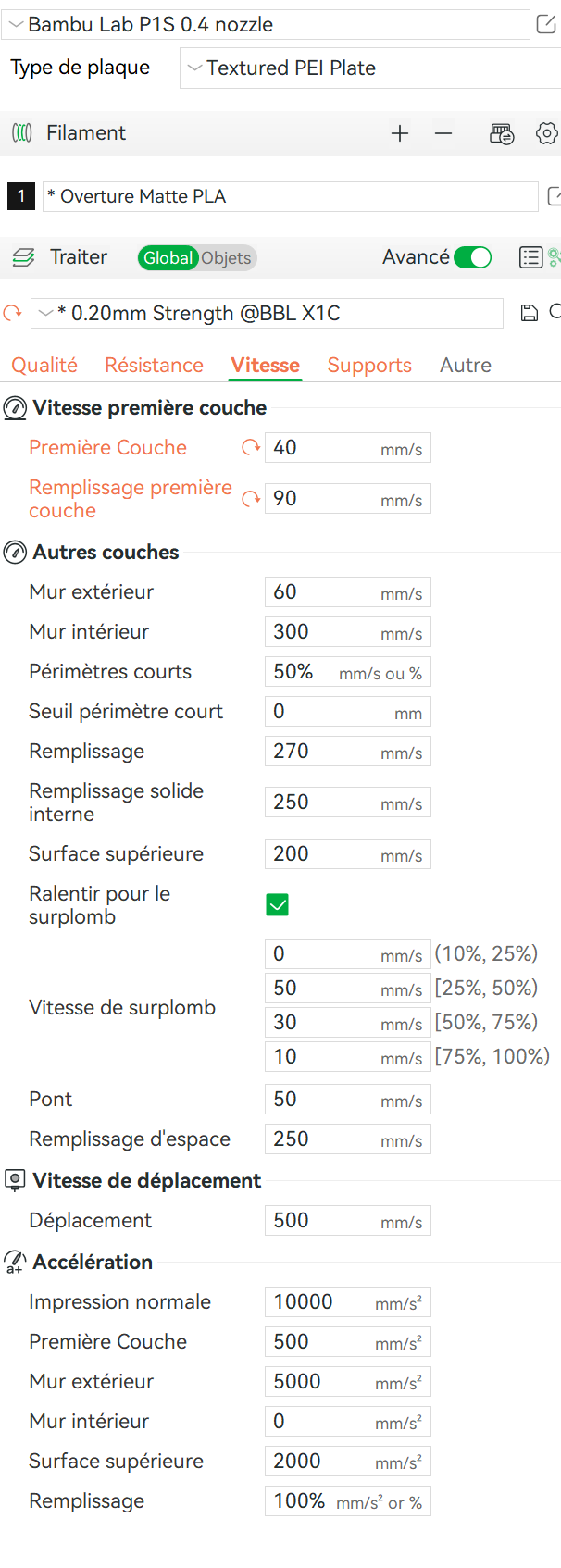
Task: Click the save process preset icon
Action: coord(530,313)
